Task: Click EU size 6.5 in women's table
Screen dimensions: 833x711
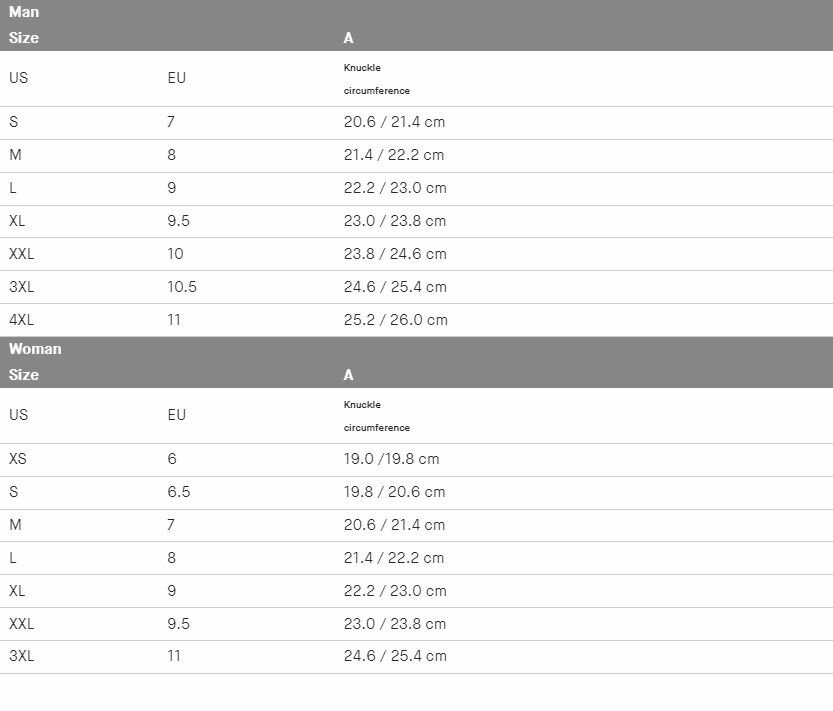Action: pos(179,492)
